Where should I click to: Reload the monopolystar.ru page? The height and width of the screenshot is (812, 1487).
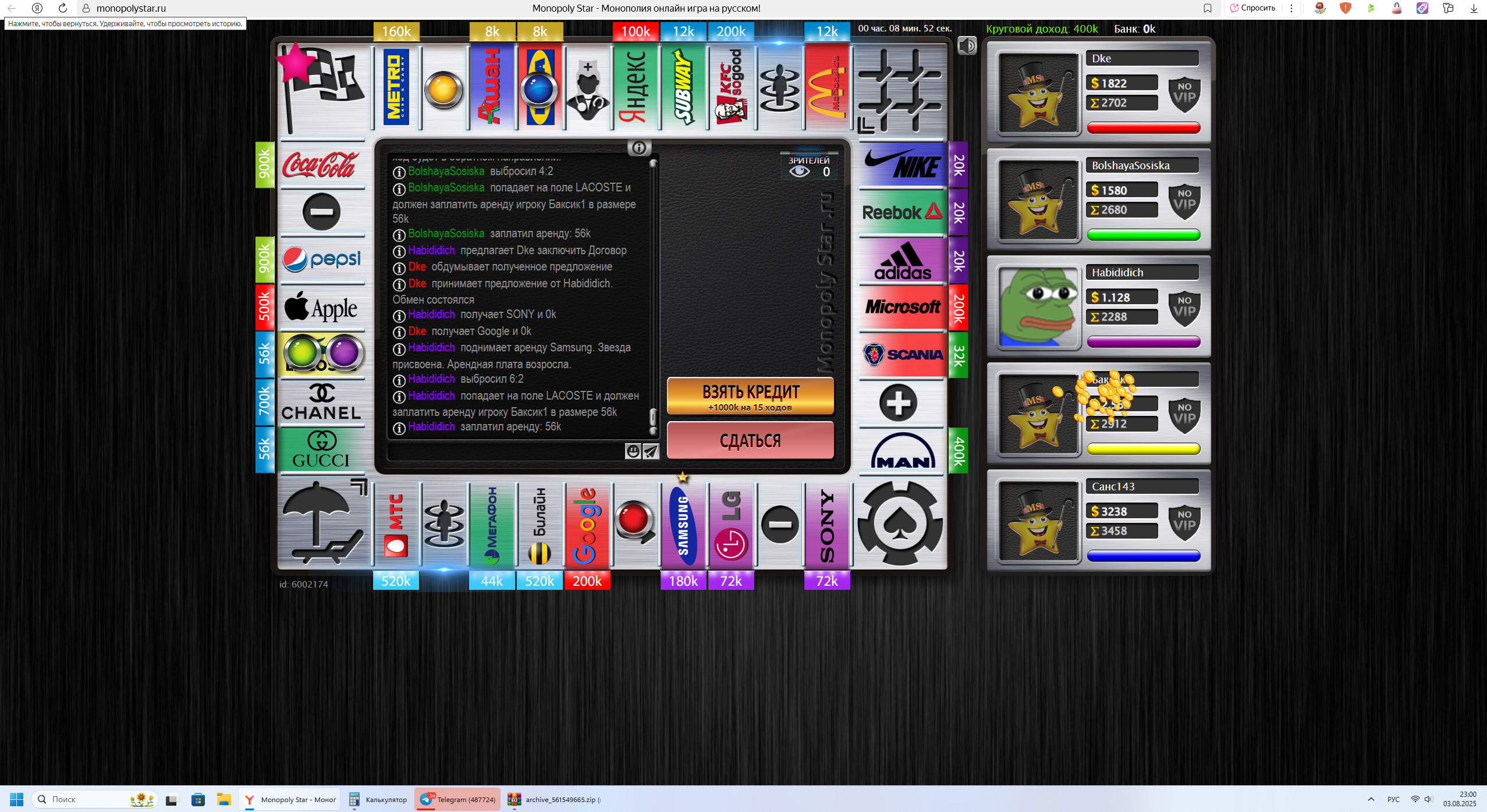tap(63, 8)
